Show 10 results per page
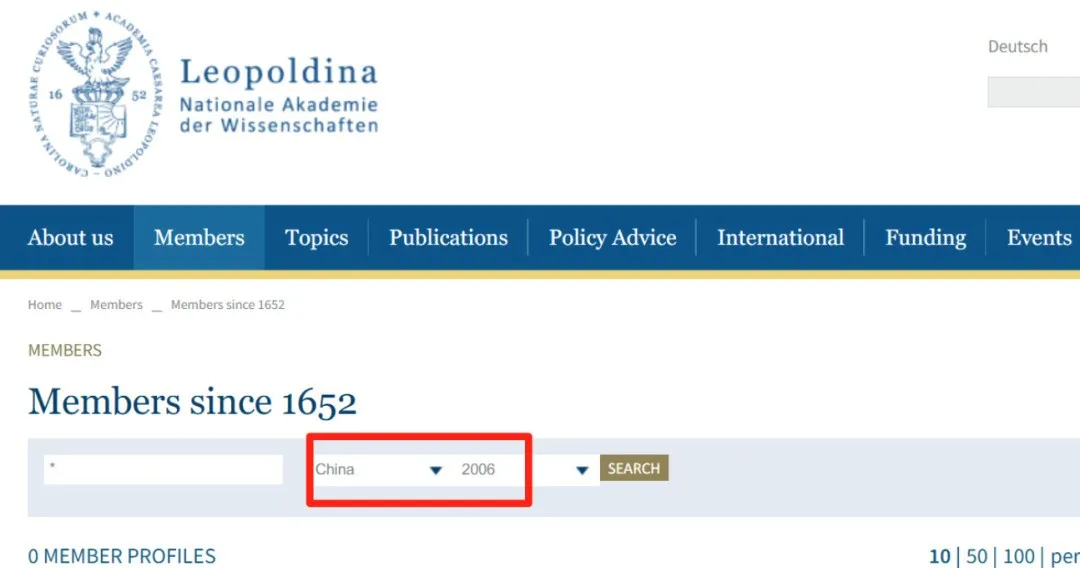The height and width of the screenshot is (568, 1080). 940,556
